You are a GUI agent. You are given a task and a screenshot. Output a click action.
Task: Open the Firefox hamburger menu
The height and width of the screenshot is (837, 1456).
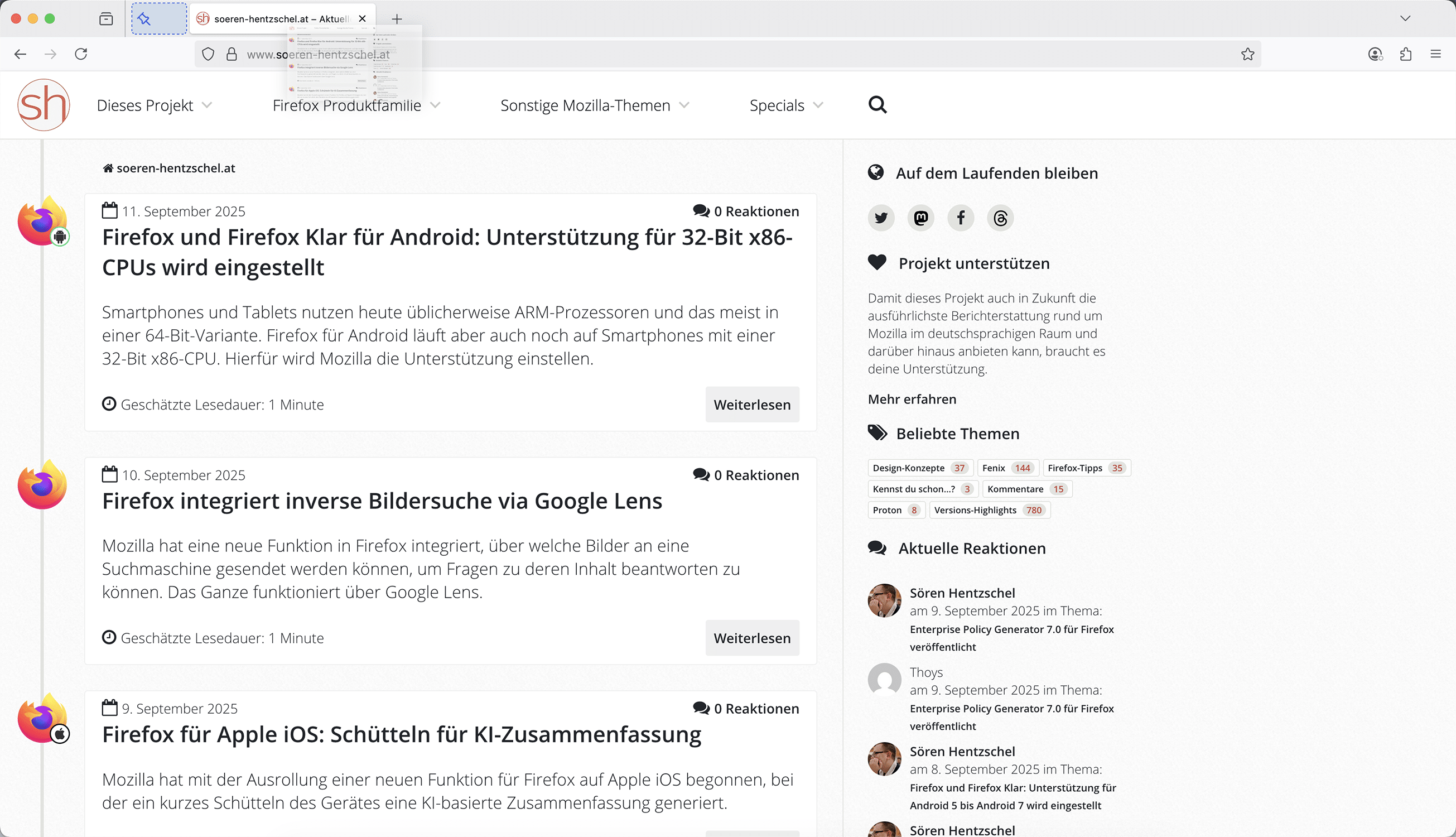click(1436, 54)
